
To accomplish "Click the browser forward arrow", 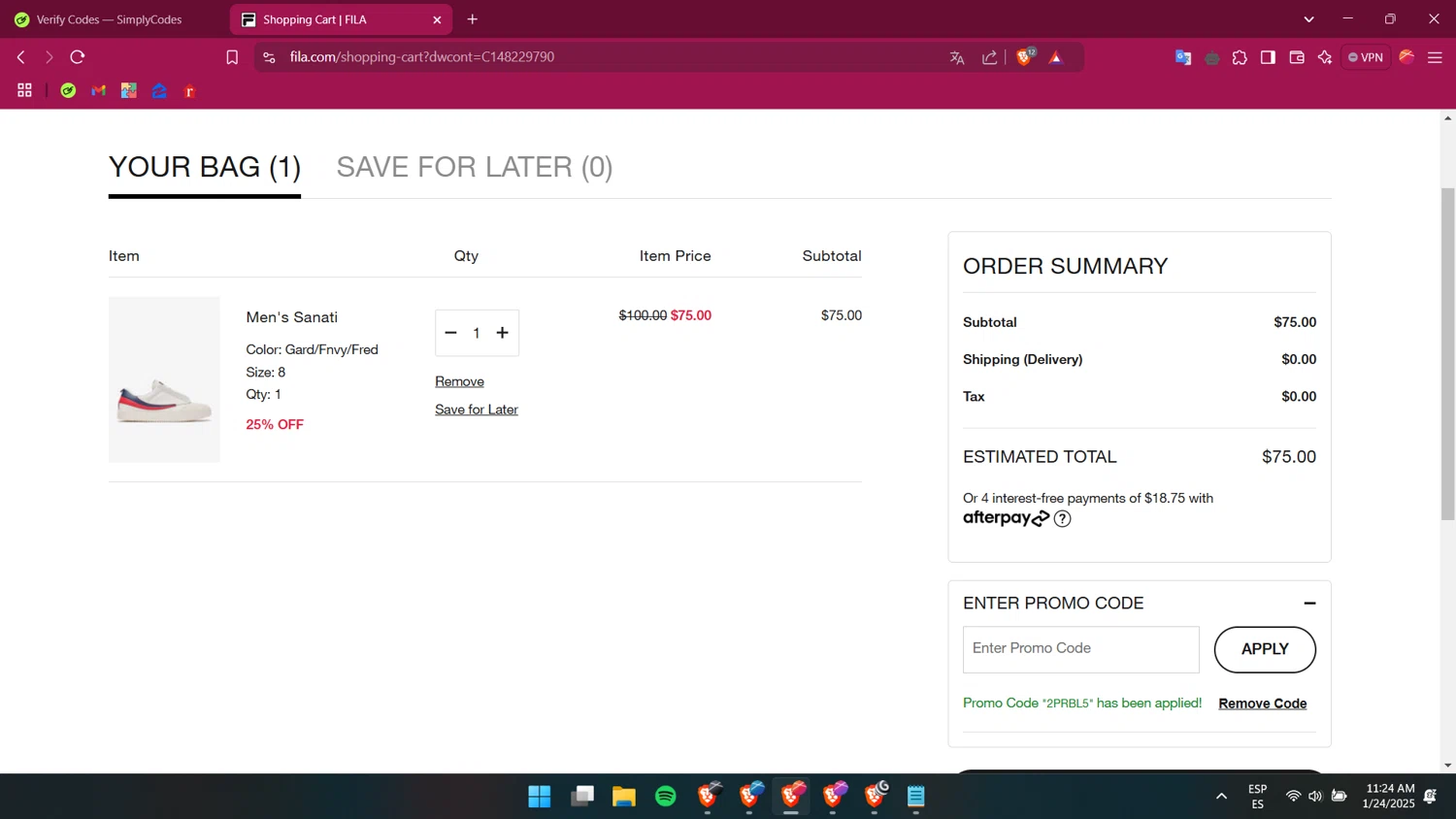I will [x=49, y=57].
